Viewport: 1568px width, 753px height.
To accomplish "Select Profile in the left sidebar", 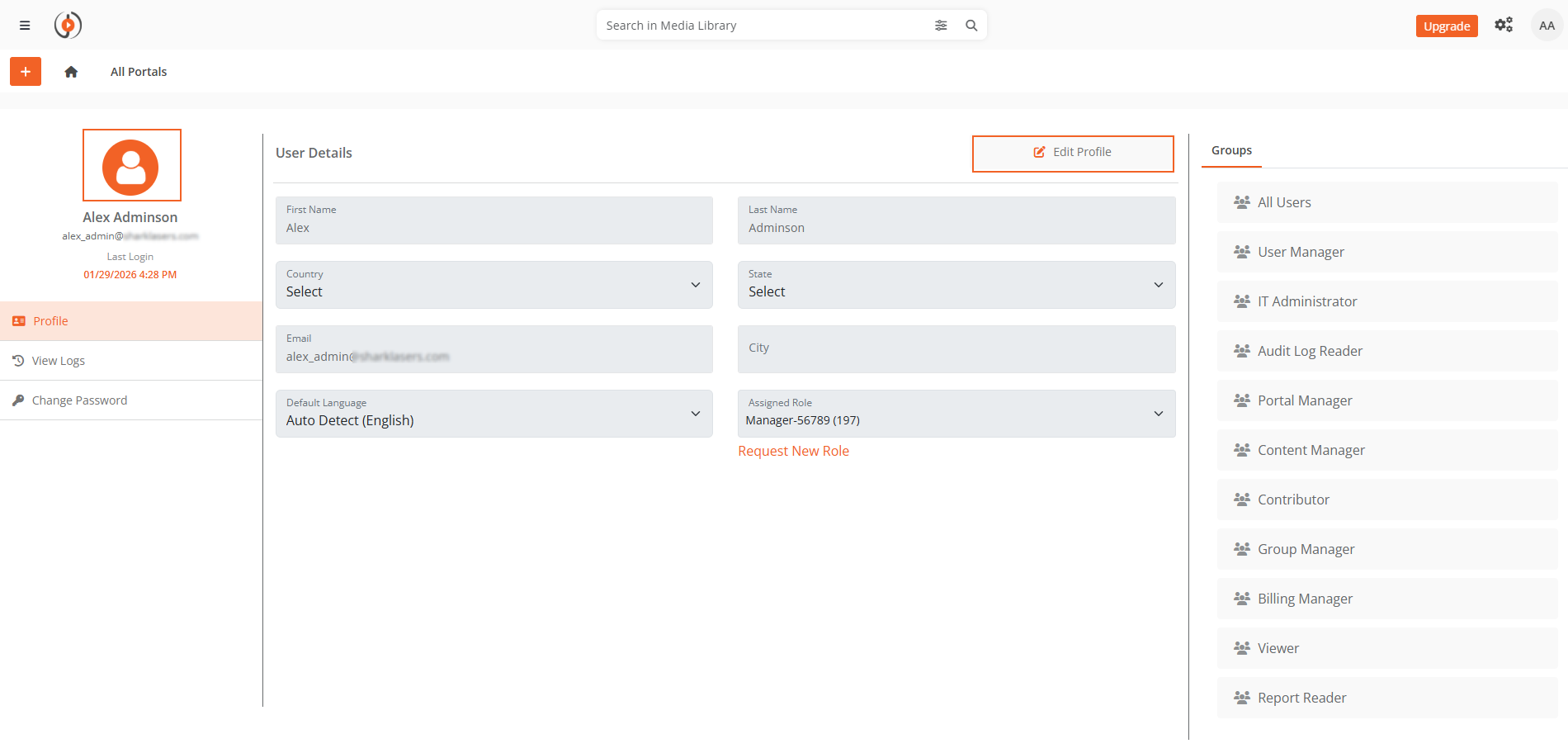I will [x=52, y=320].
